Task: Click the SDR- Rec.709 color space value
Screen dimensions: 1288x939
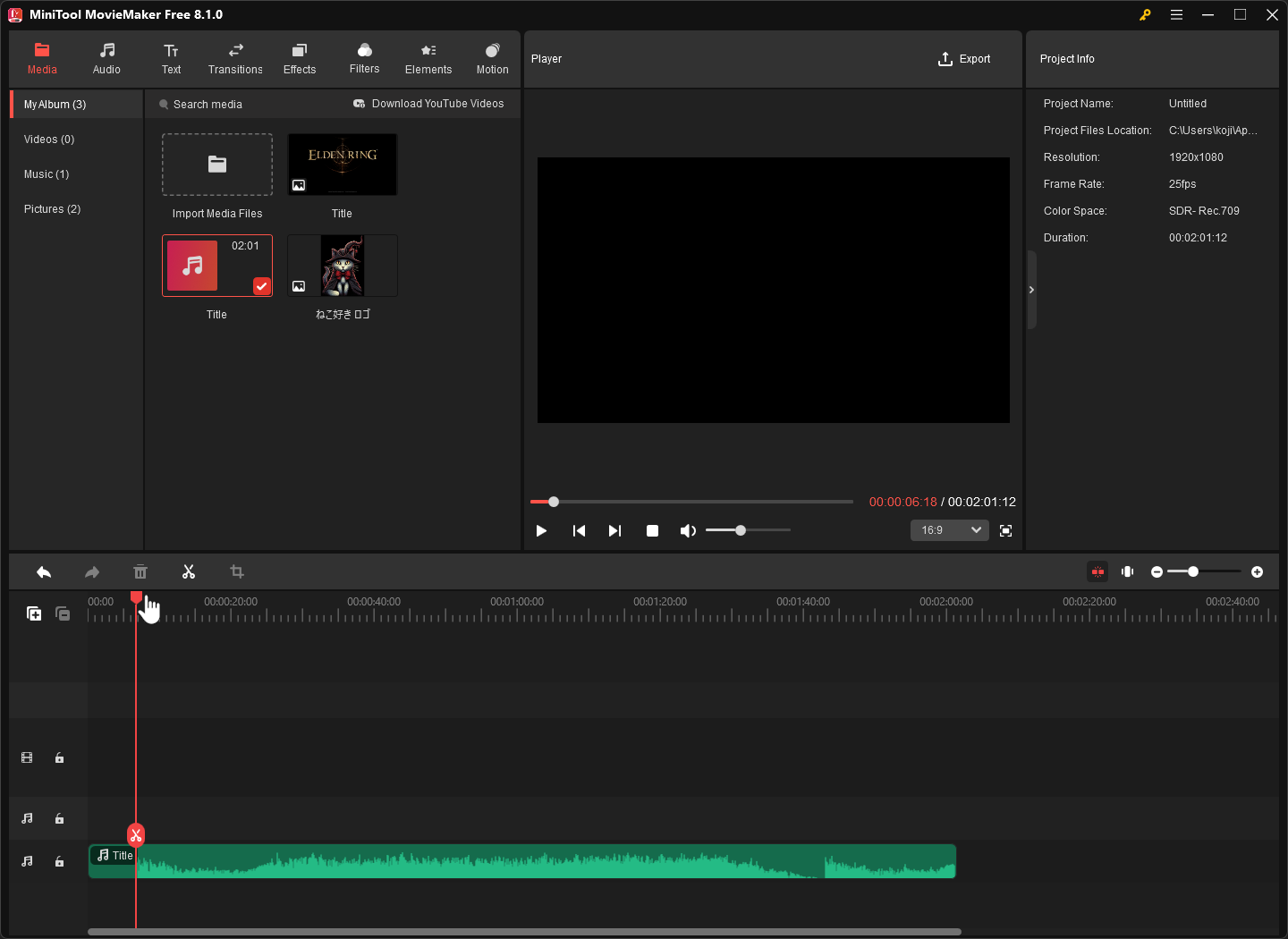Action: coord(1204,211)
